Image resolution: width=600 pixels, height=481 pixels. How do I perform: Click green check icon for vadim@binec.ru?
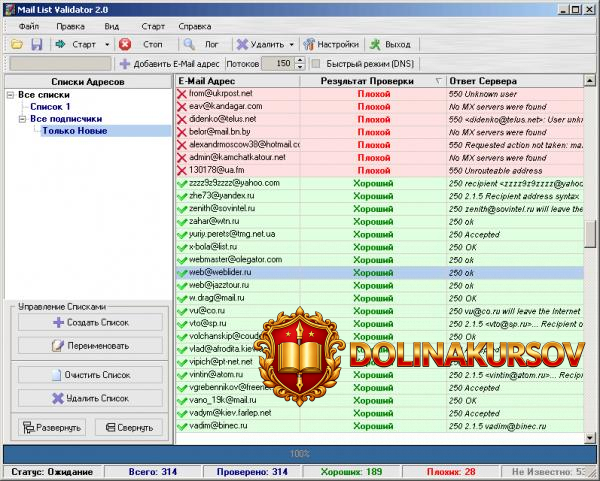[182, 426]
